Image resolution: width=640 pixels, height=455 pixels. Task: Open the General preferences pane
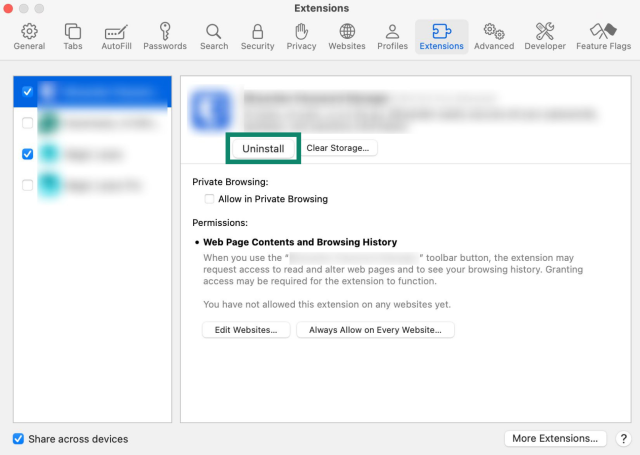pos(29,37)
